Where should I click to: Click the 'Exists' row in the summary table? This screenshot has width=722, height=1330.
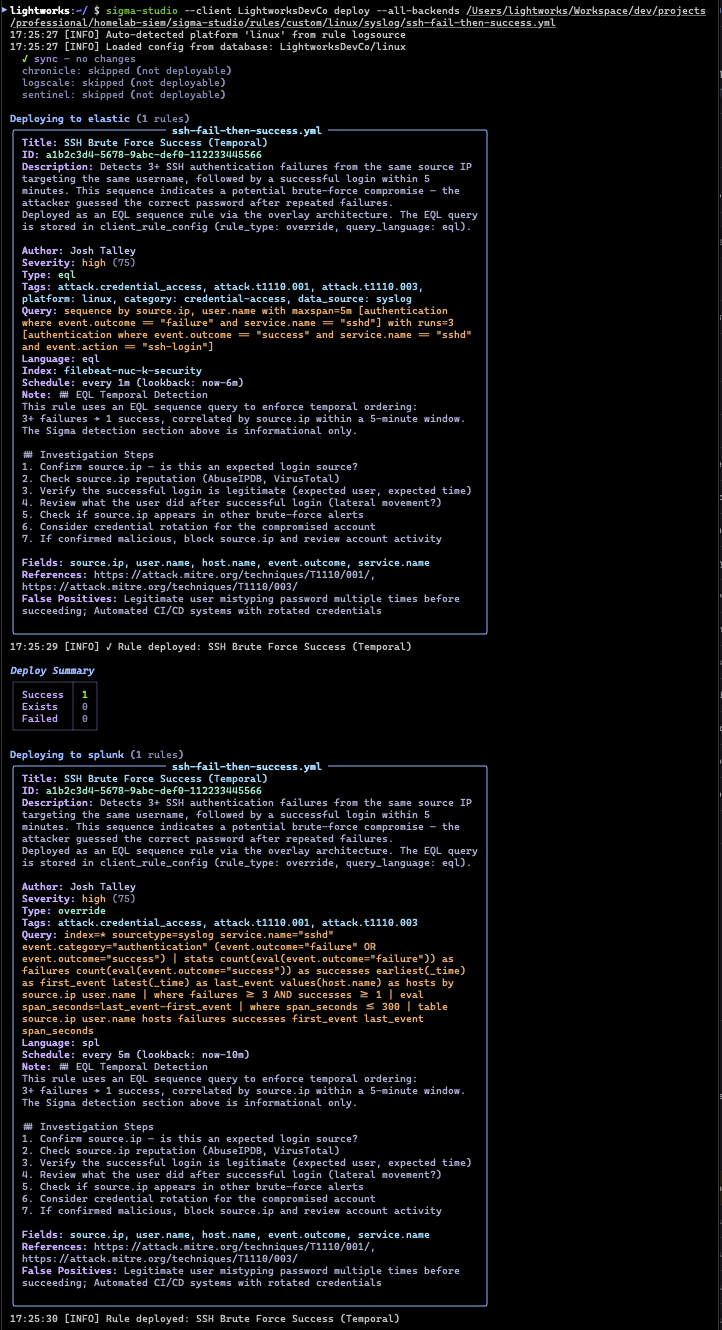tap(55, 706)
